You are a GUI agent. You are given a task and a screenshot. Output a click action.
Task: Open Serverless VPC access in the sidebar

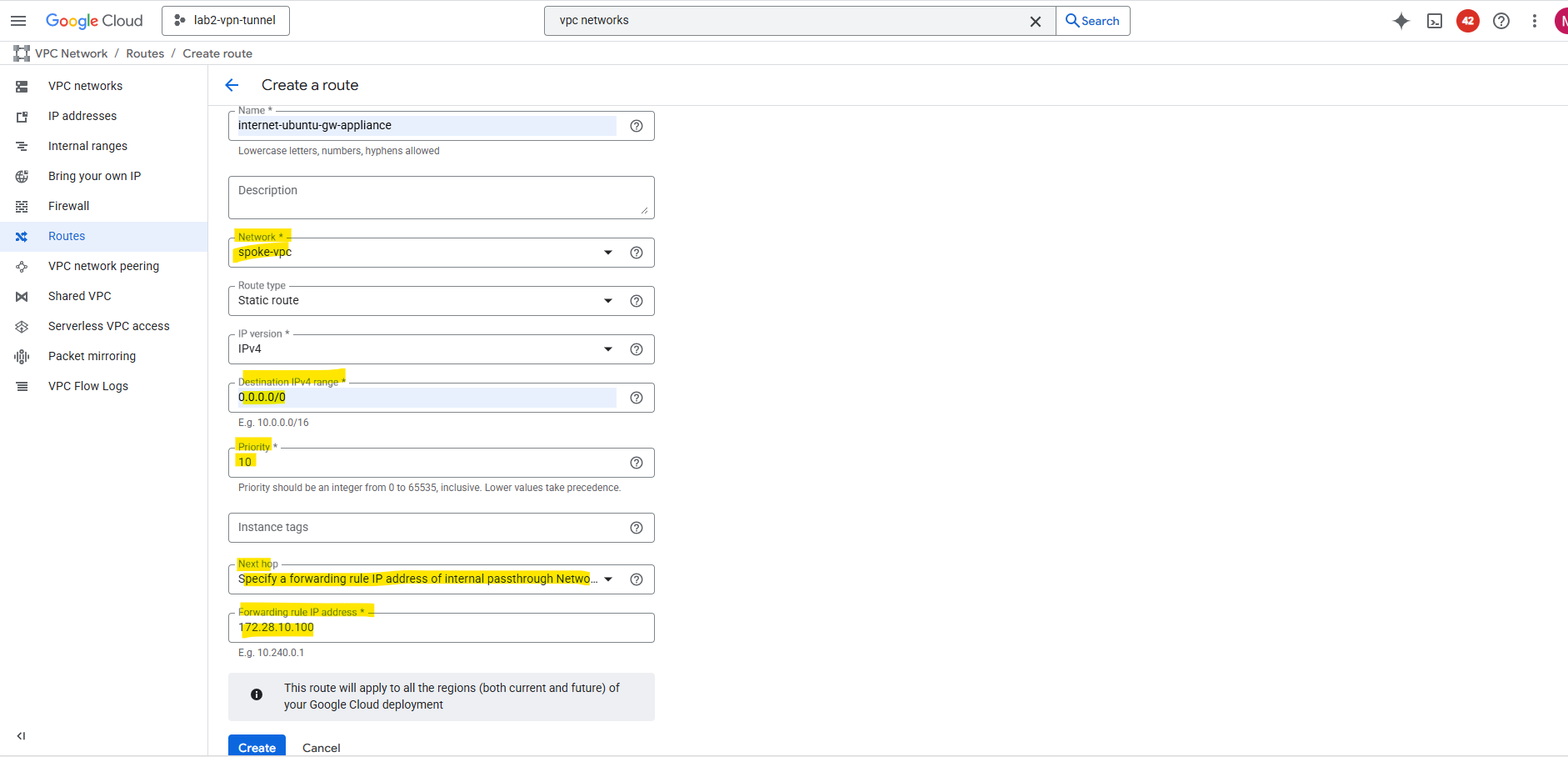[104, 326]
